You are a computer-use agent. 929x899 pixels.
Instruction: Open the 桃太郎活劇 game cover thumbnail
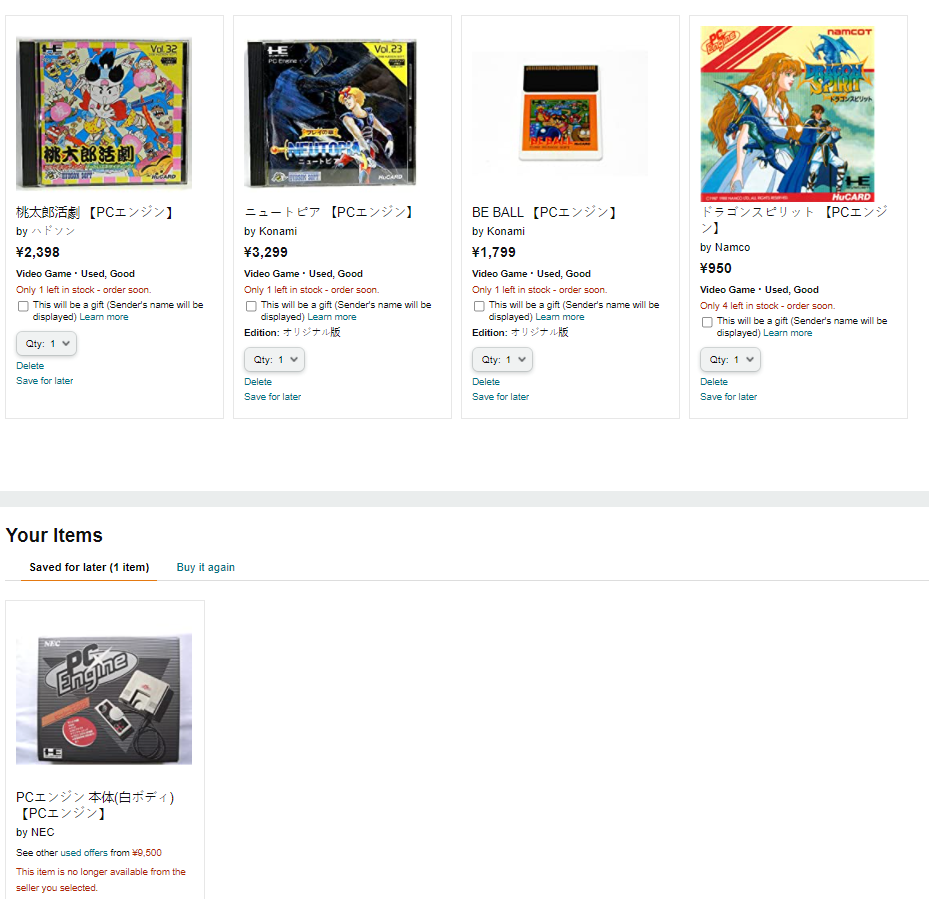pos(104,113)
